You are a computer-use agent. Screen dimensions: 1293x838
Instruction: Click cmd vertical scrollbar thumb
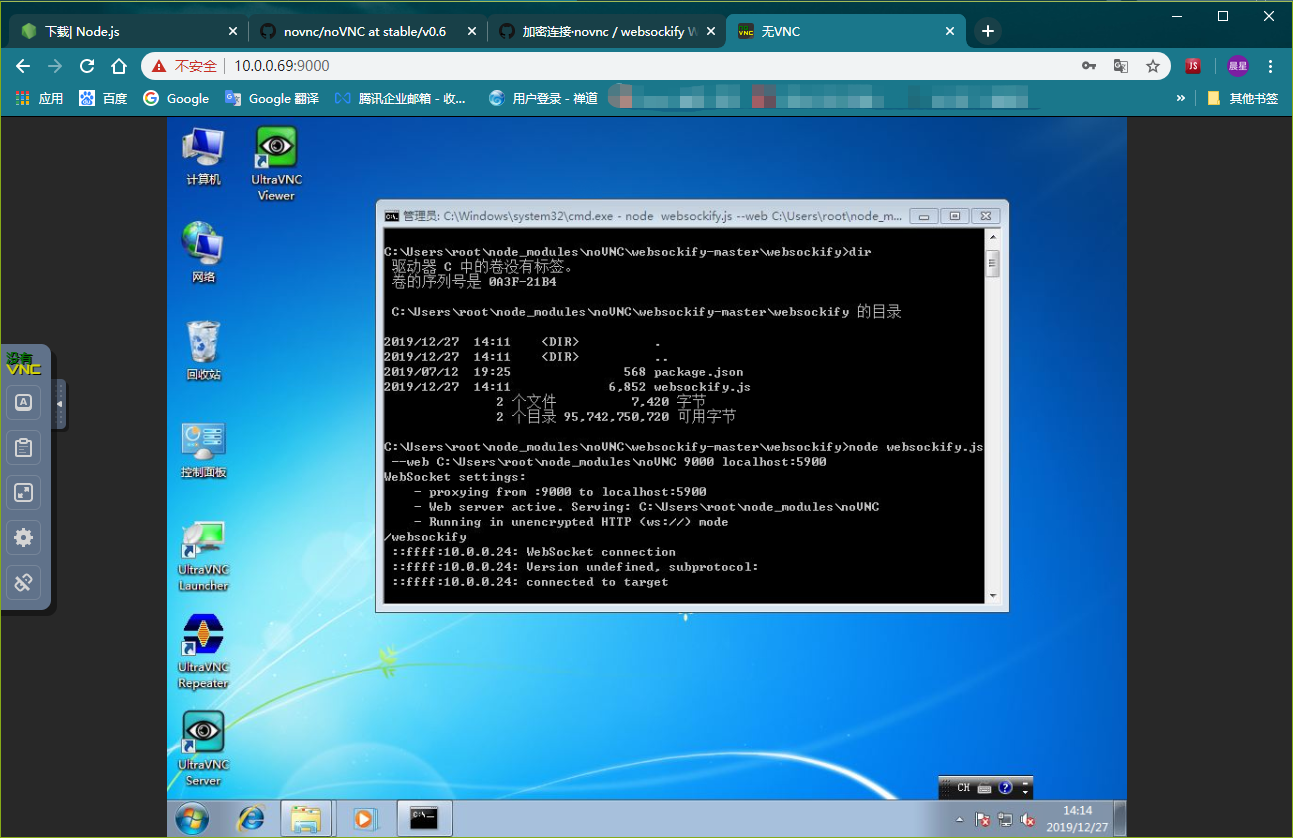[x=993, y=263]
